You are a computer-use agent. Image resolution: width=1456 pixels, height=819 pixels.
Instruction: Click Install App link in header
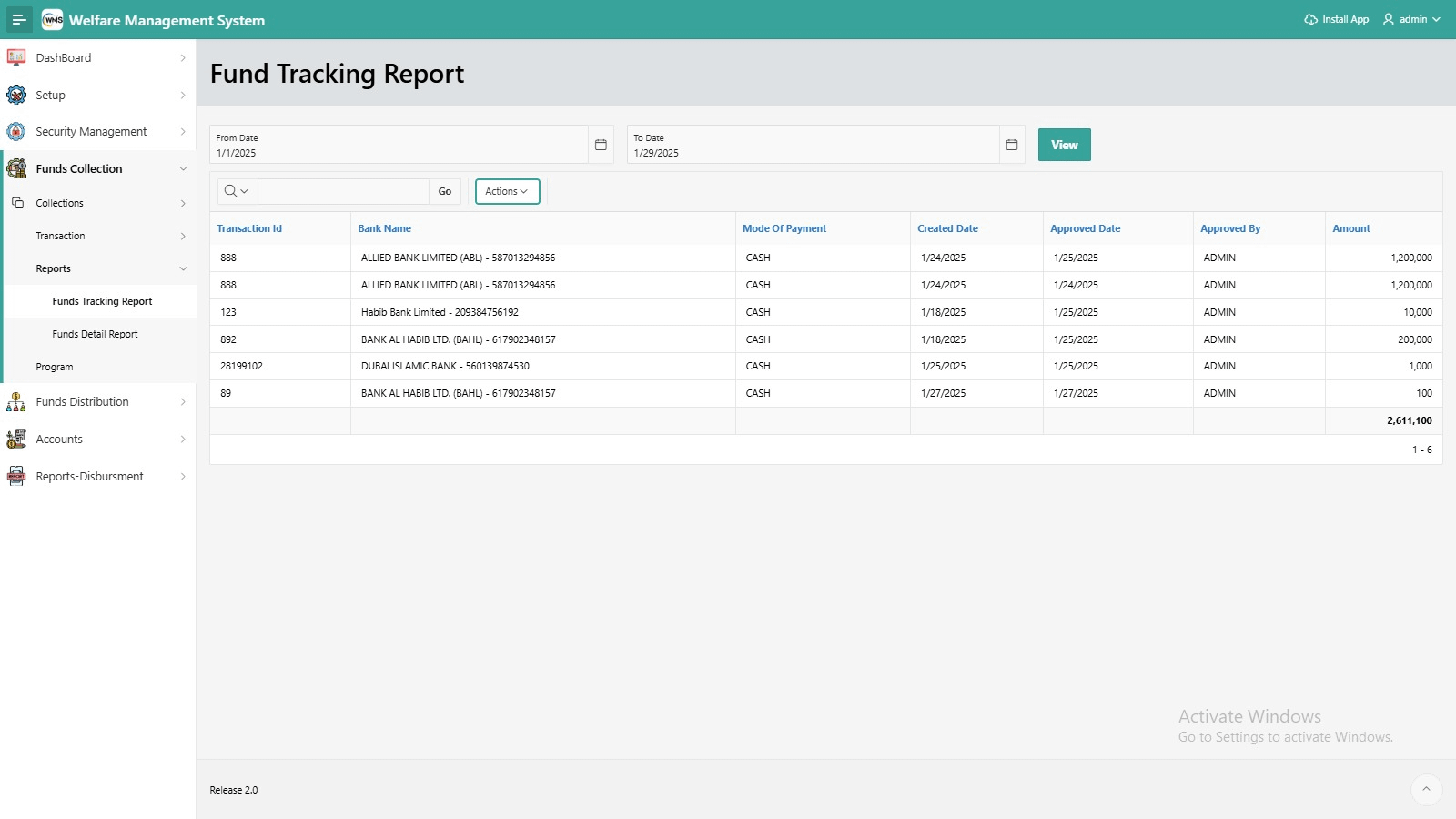(x=1336, y=19)
